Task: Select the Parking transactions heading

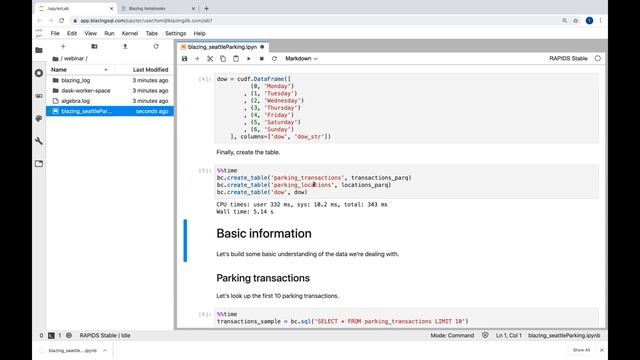Action: click(263, 278)
